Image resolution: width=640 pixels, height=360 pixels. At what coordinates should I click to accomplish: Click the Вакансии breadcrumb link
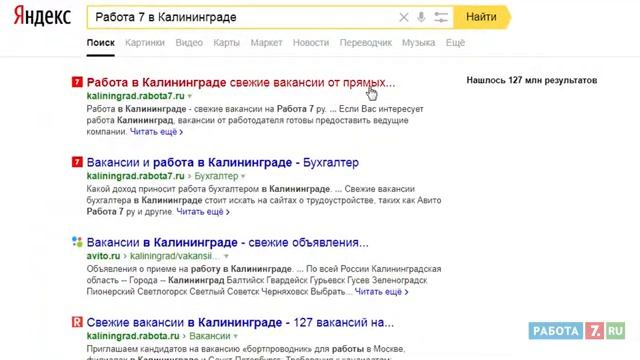210,336
